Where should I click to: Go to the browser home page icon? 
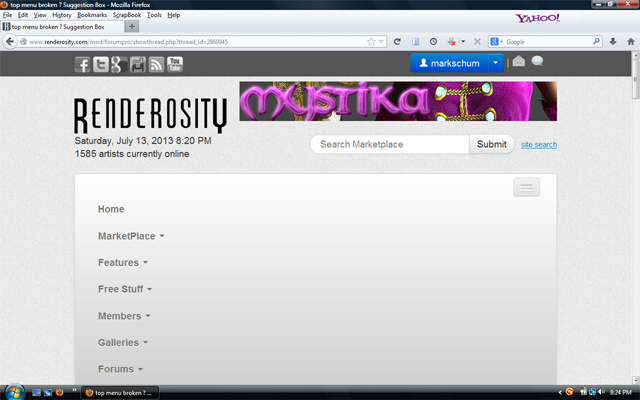[x=631, y=42]
